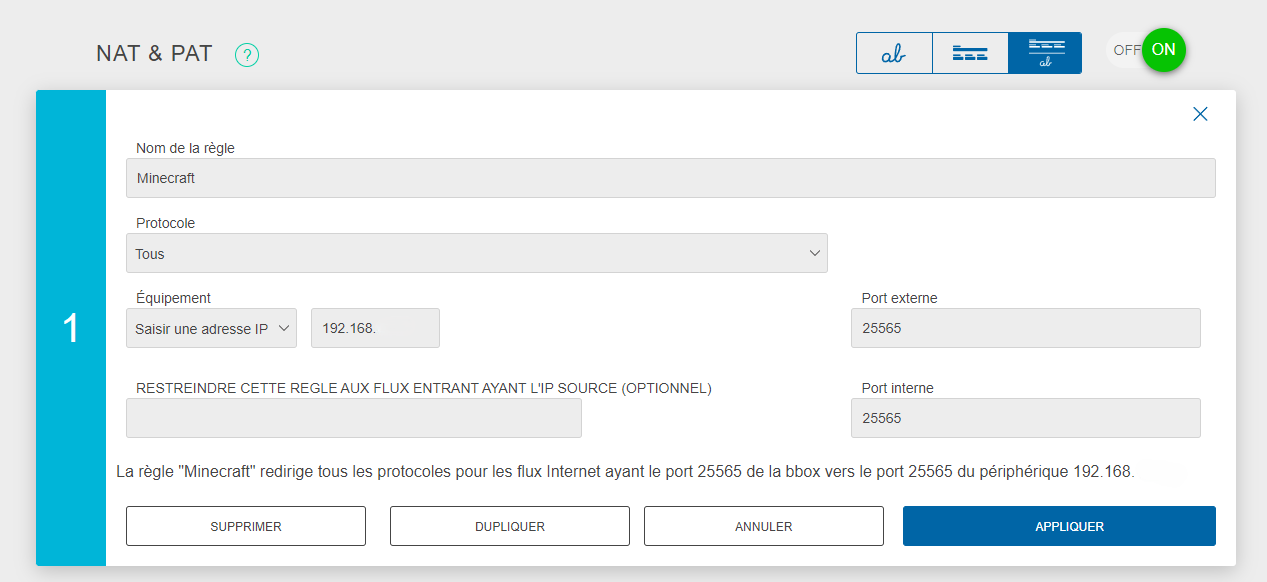Click the chevron on the Protocole selector
The width and height of the screenshot is (1267, 582).
point(814,254)
